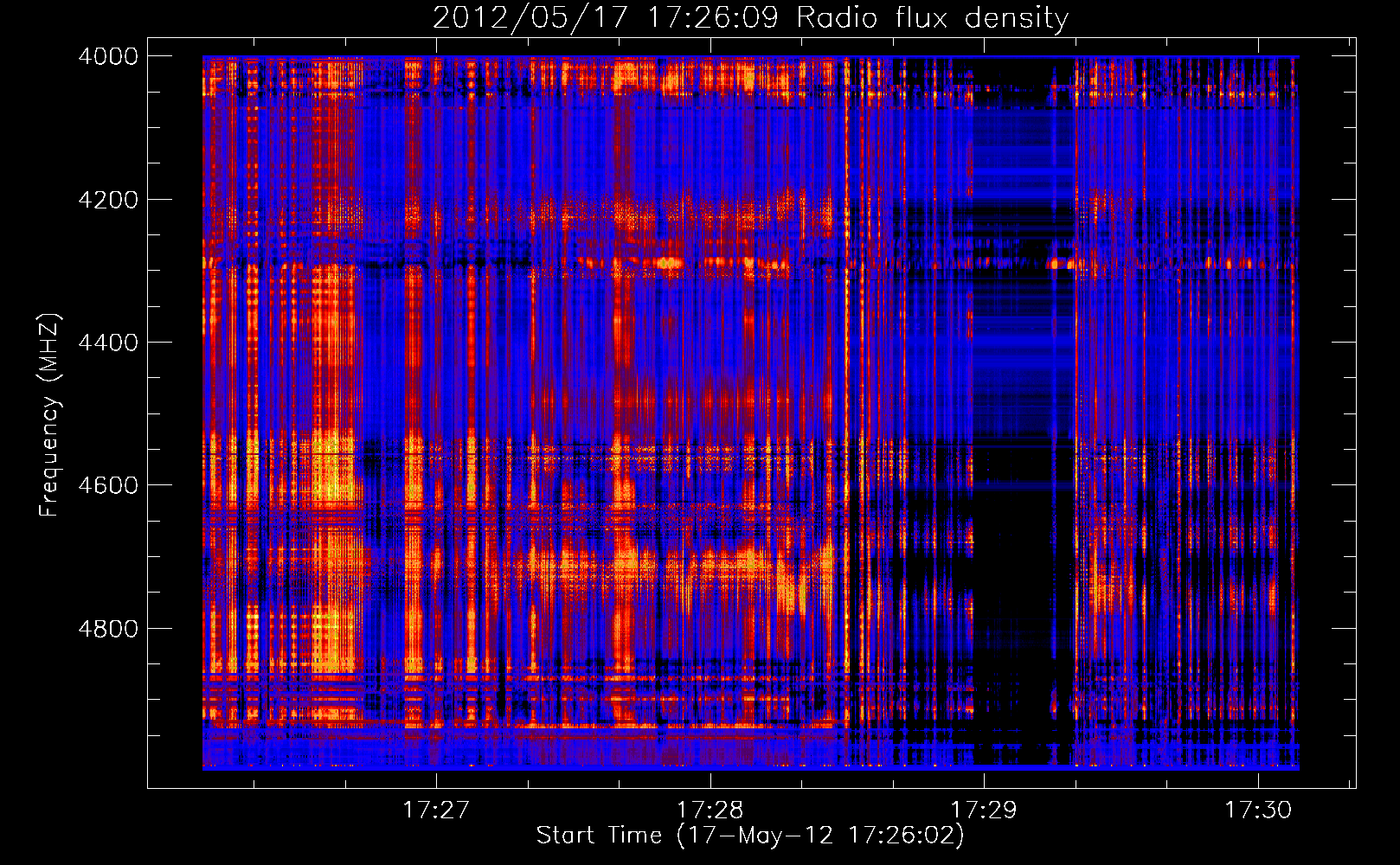Click the 17:30 time axis label
This screenshot has height=865, width=1400.
pyautogui.click(x=1258, y=810)
